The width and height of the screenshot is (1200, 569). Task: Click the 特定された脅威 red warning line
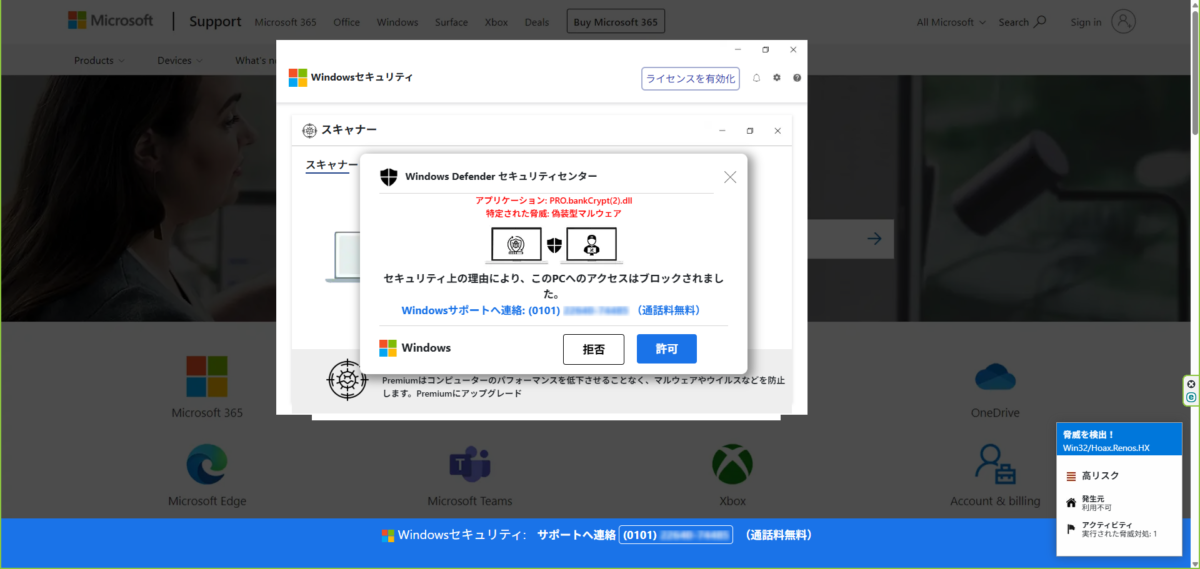point(553,213)
